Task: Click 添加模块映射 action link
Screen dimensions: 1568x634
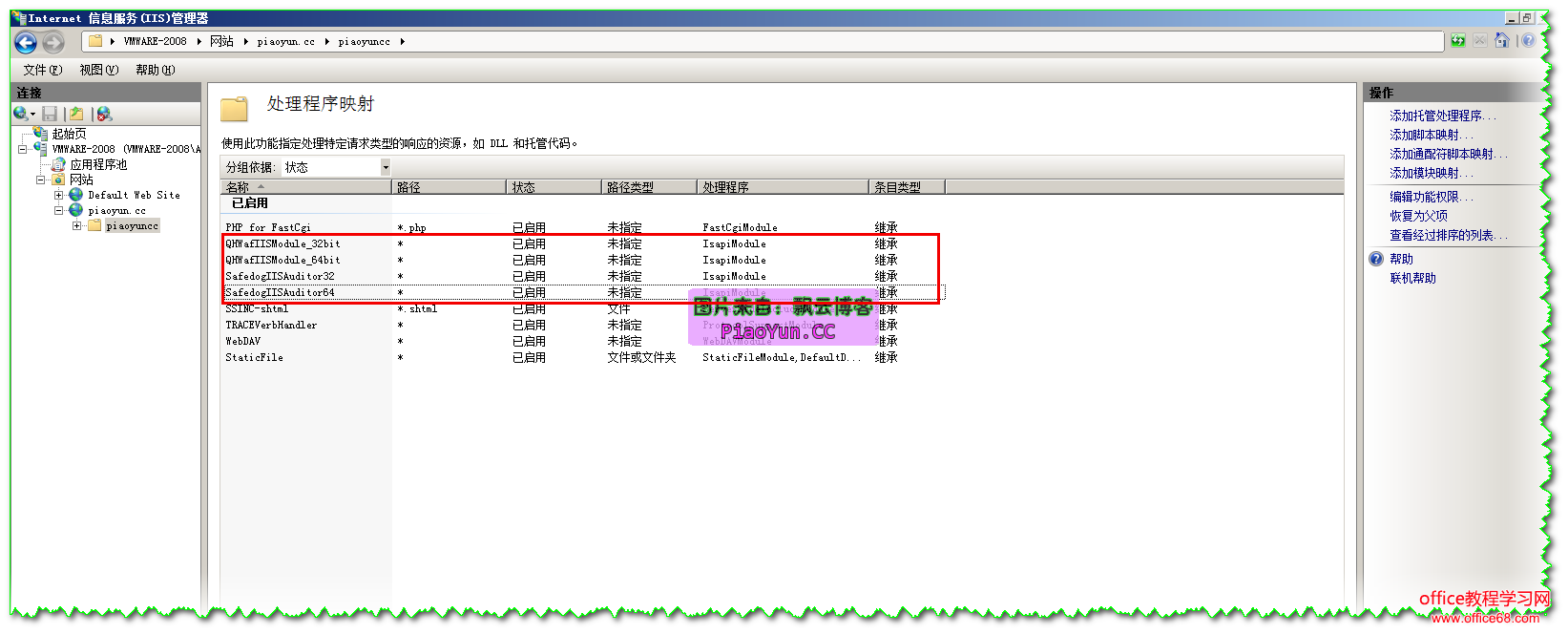Action: click(x=1432, y=173)
